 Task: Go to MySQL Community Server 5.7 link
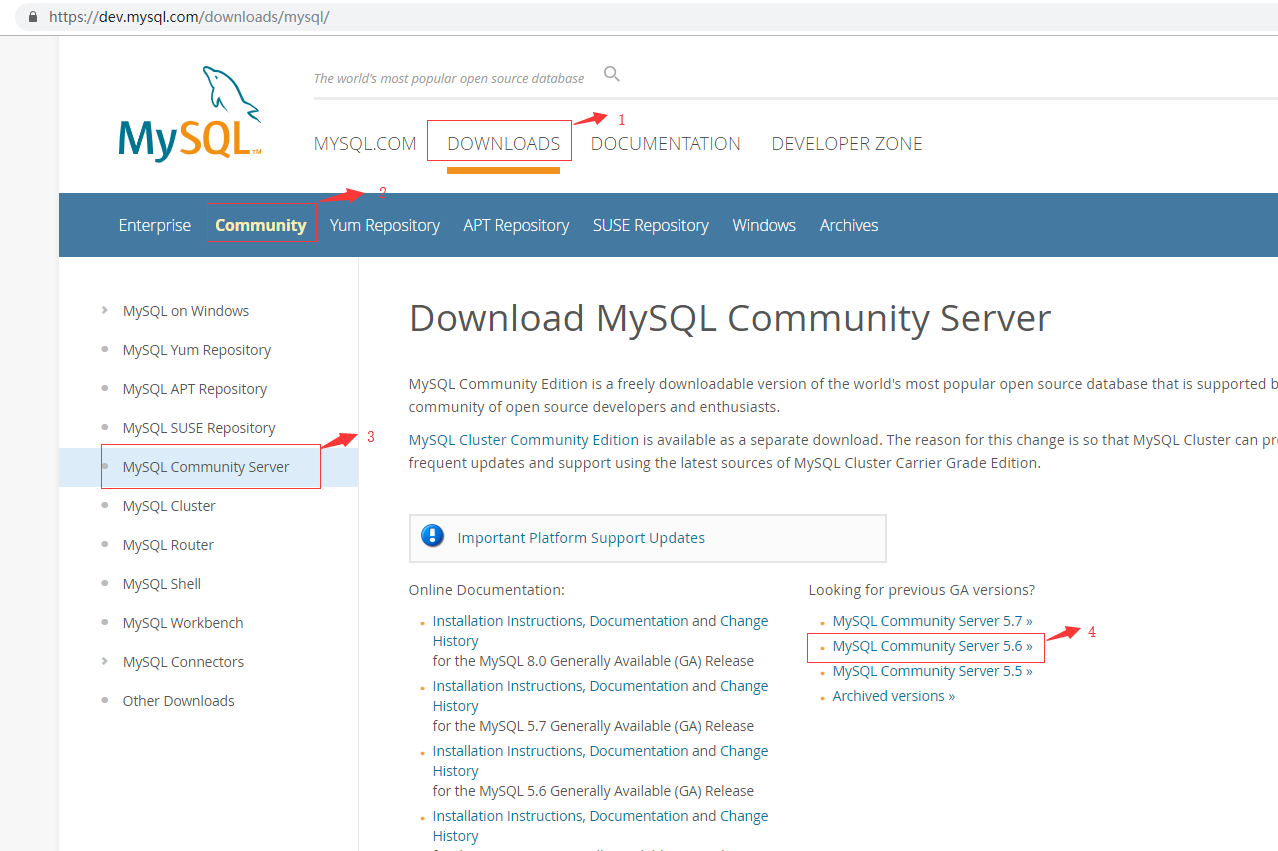(932, 621)
